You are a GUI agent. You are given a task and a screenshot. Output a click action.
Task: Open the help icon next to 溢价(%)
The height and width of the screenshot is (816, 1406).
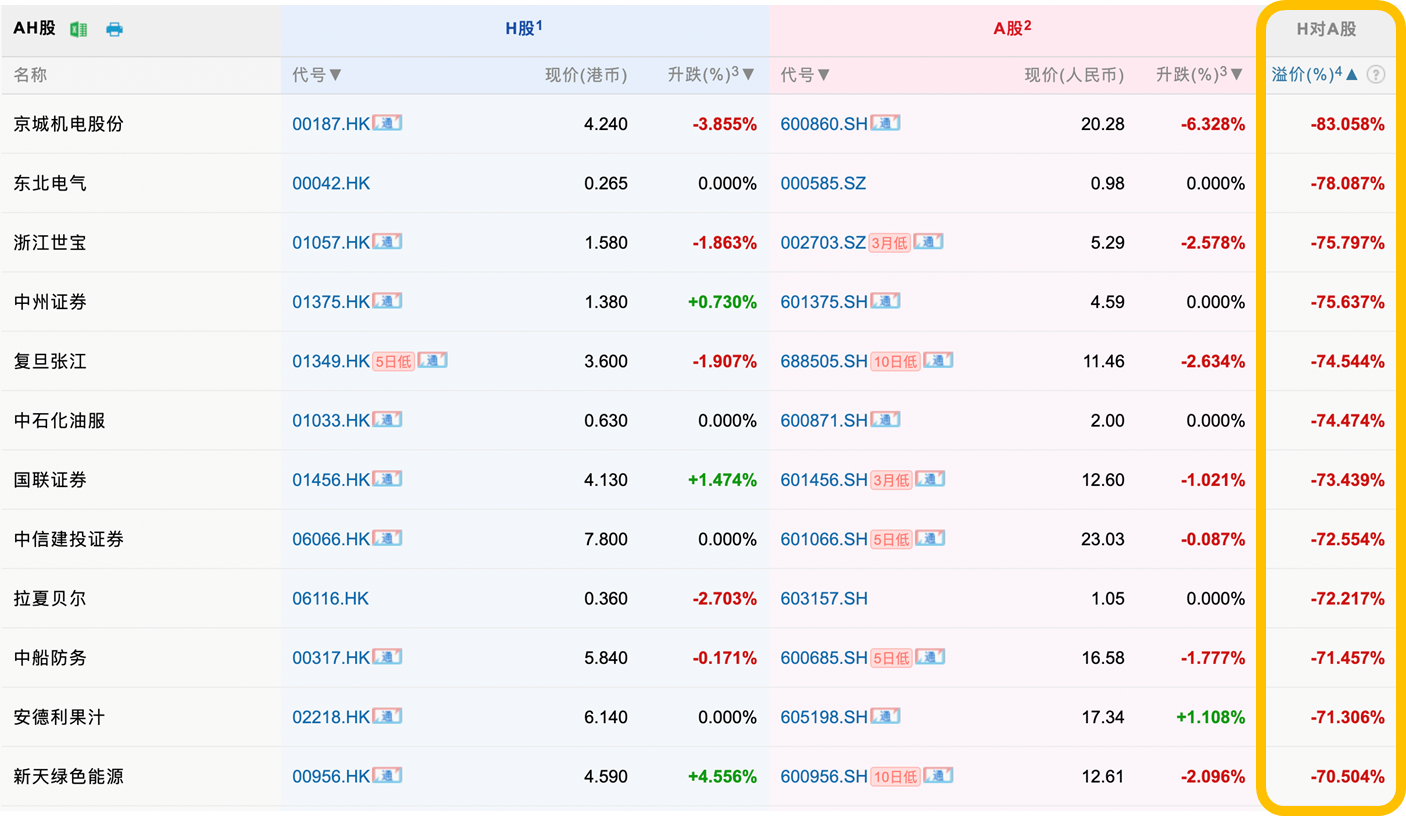1376,75
